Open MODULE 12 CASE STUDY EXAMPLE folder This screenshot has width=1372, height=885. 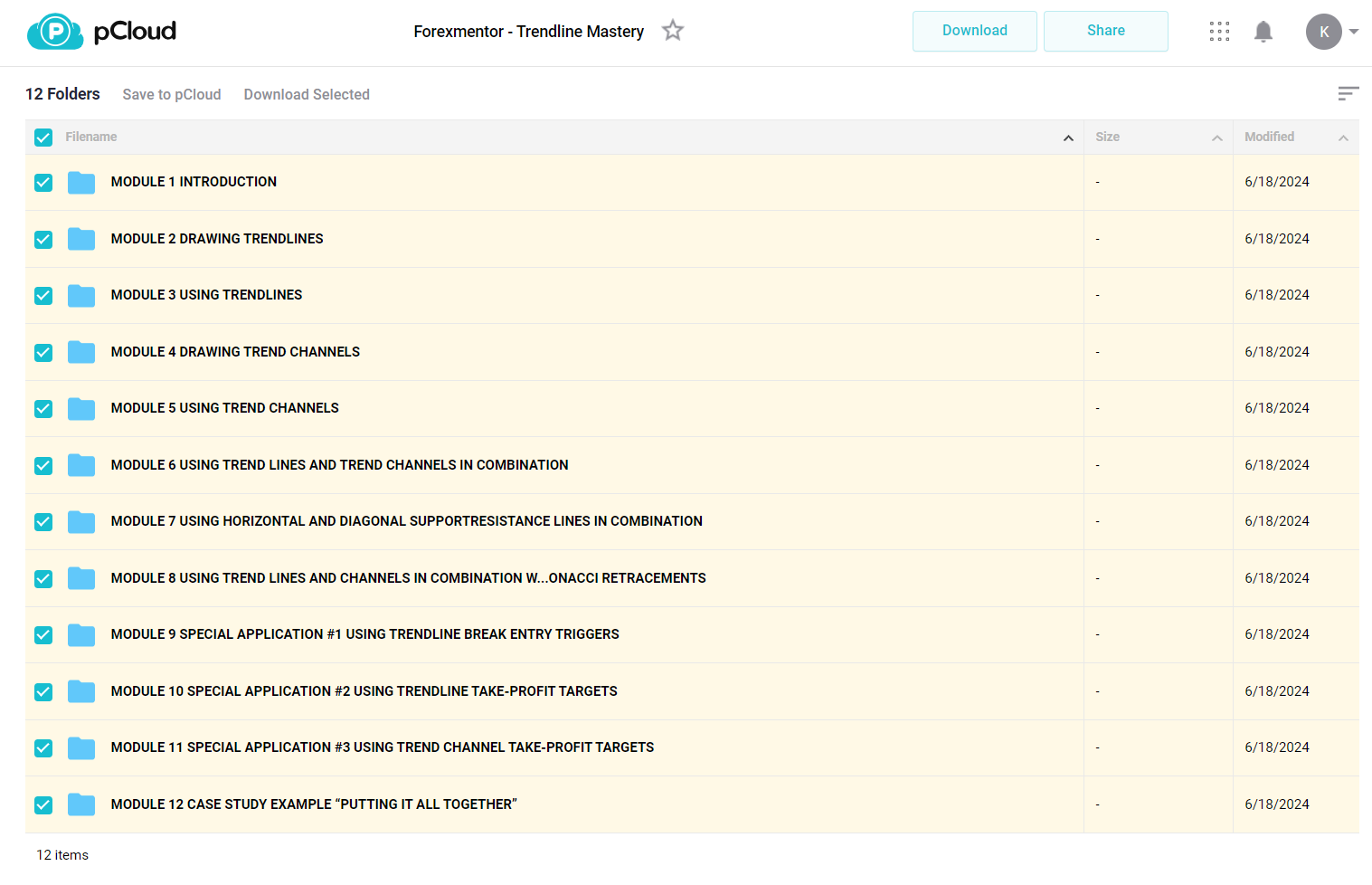(314, 804)
